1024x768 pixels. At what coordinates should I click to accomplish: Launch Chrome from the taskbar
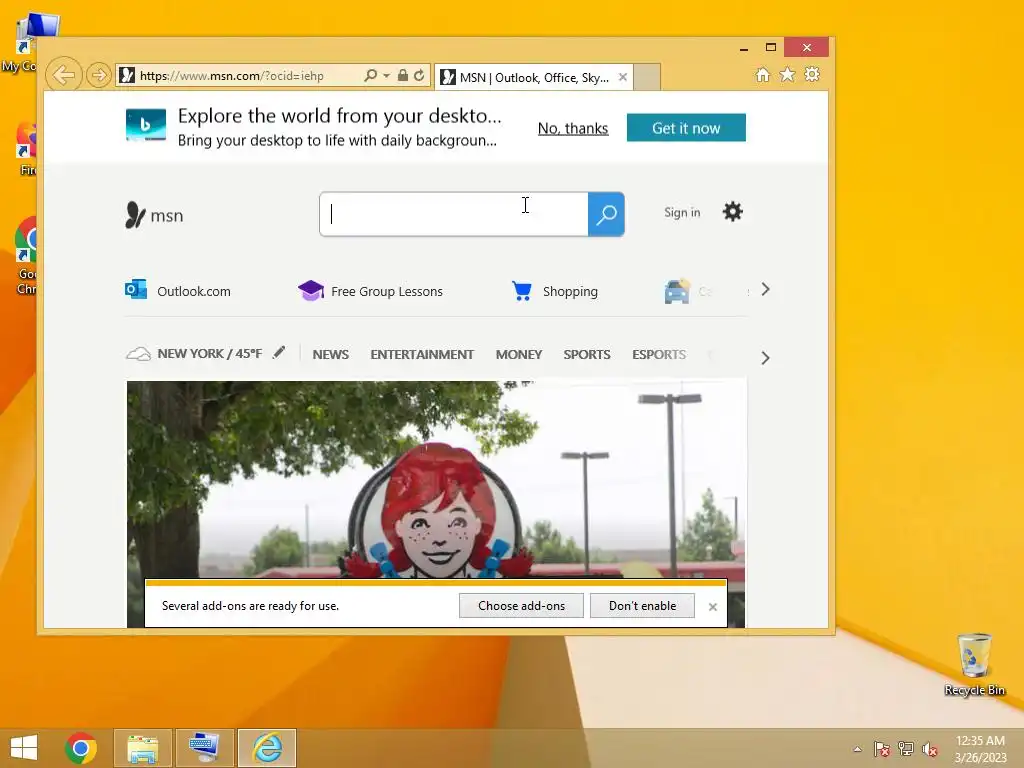pos(81,748)
